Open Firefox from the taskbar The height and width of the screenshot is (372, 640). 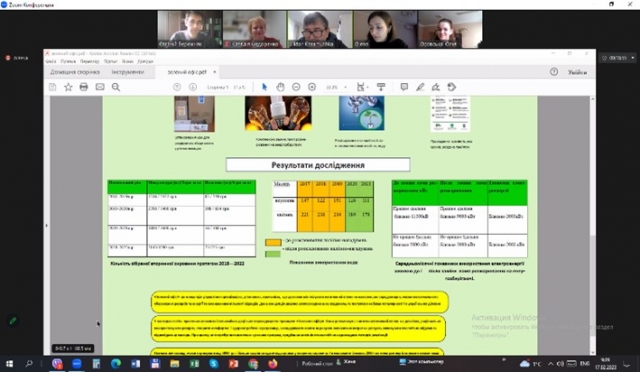tap(273, 363)
